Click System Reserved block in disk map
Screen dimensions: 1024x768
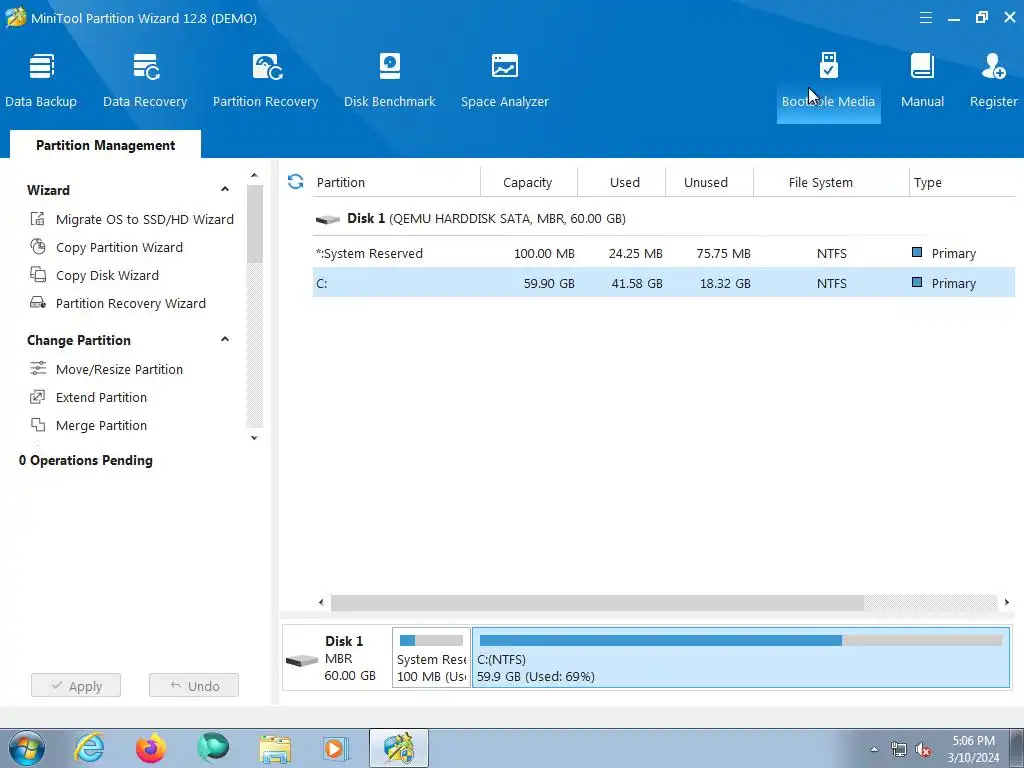pyautogui.click(x=431, y=658)
